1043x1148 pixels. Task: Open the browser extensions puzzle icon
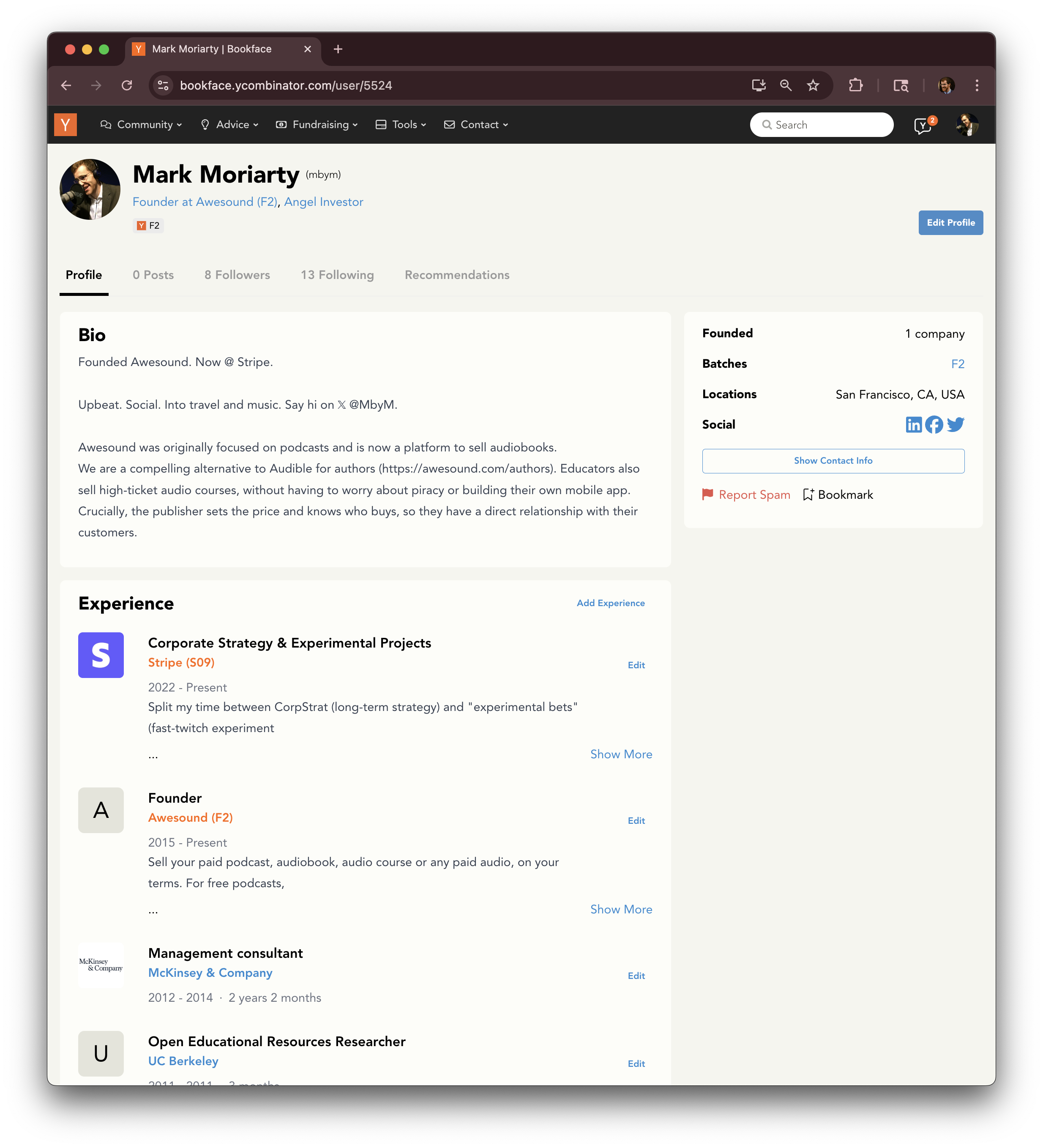855,85
